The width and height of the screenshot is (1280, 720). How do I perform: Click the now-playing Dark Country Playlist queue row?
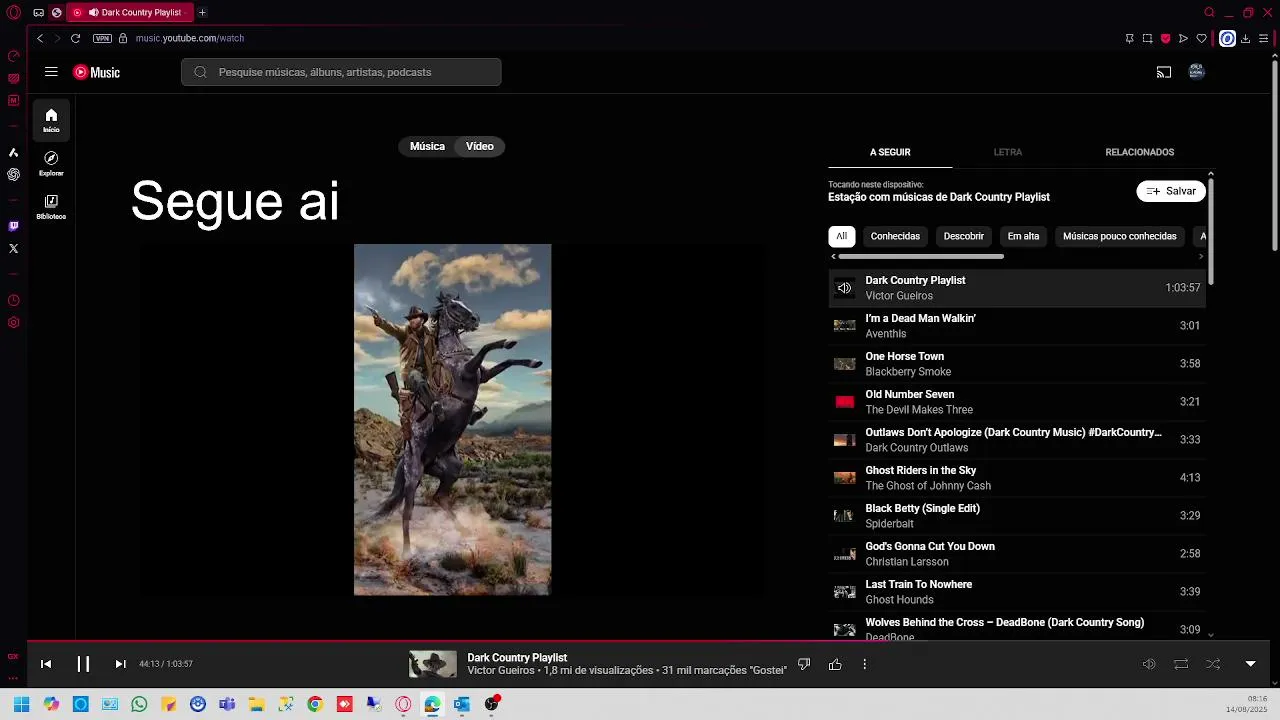tap(1017, 288)
